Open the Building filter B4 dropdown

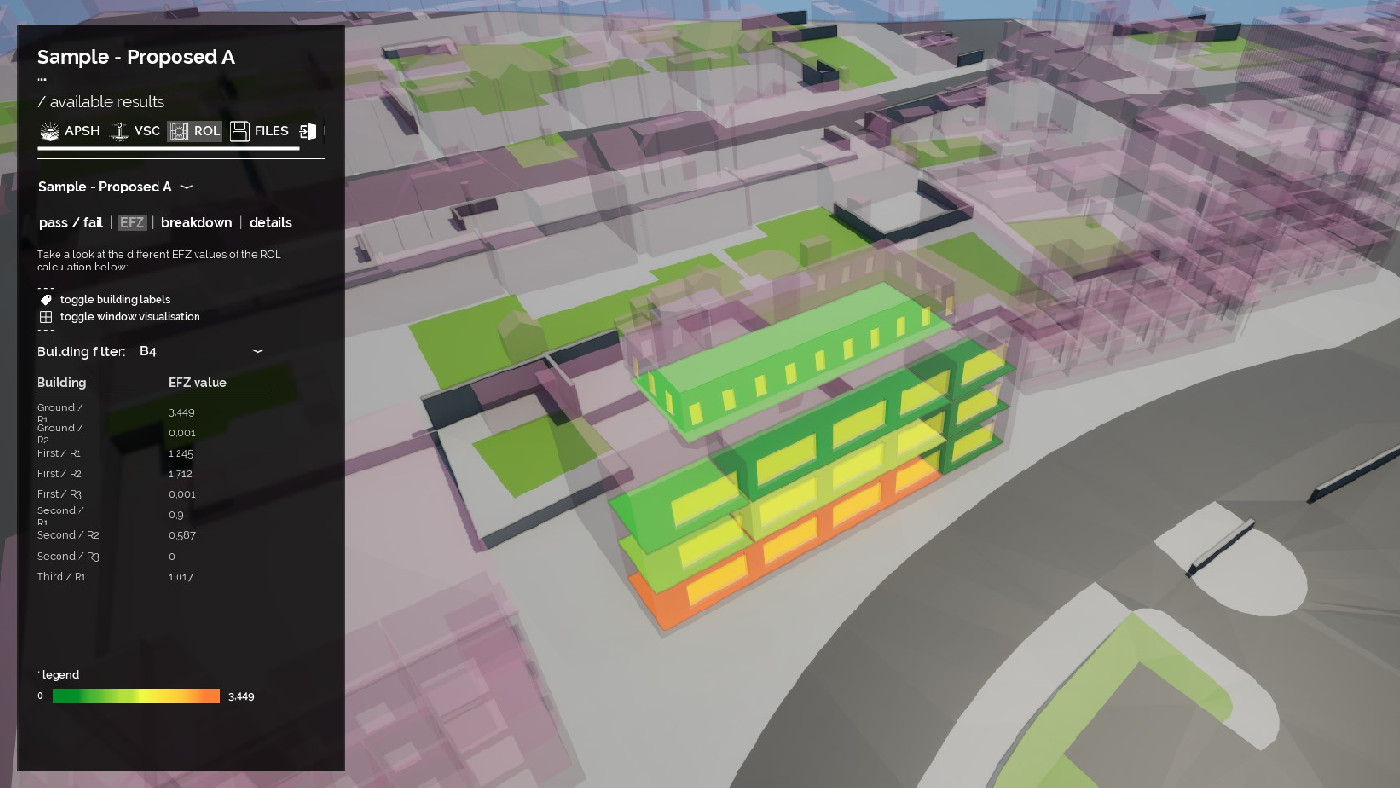pyautogui.click(x=199, y=352)
